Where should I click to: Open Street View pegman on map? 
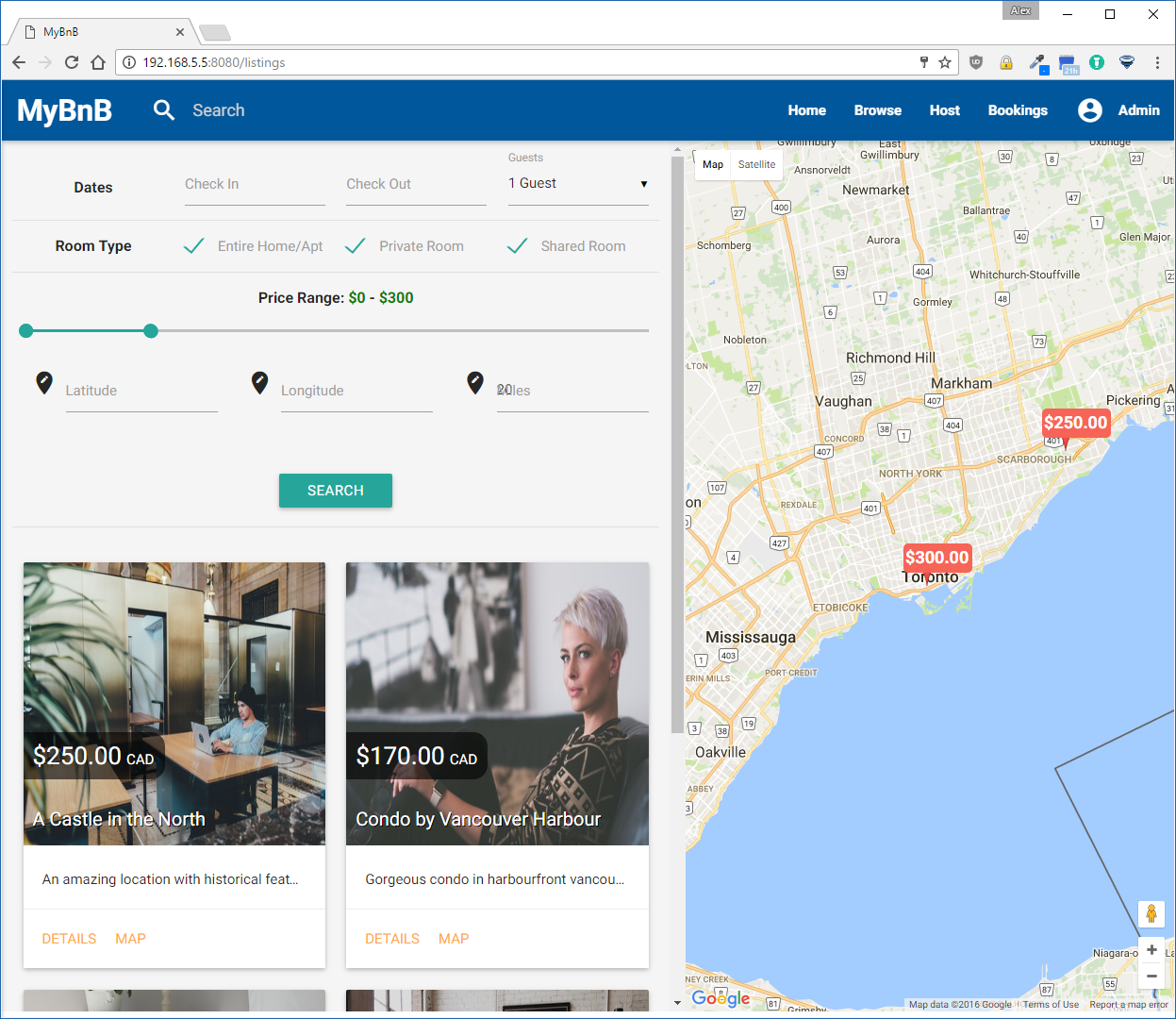coord(1151,913)
